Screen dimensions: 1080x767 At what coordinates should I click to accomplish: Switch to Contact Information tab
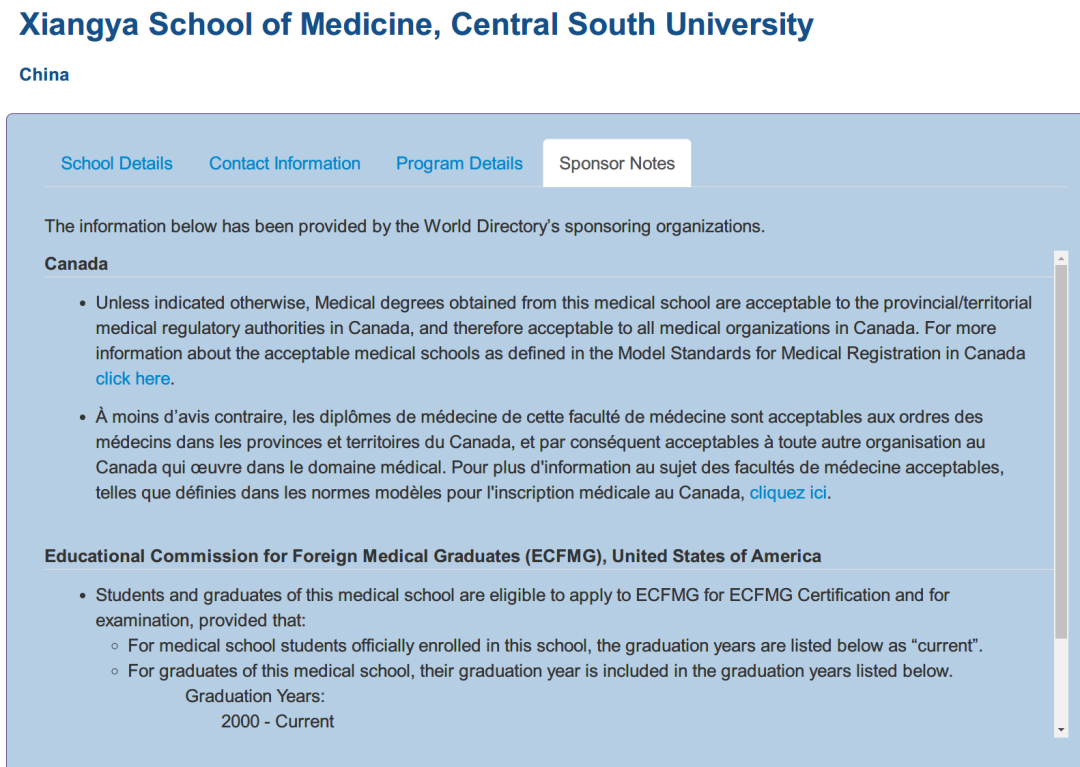point(284,163)
